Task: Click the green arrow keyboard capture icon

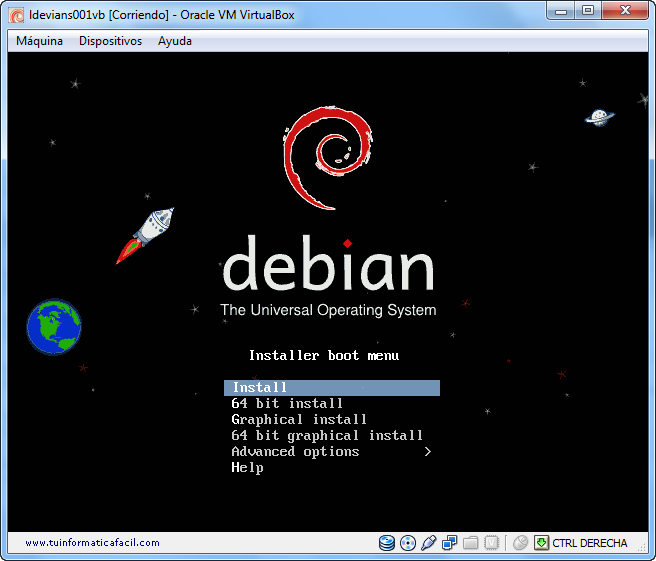Action: [541, 543]
